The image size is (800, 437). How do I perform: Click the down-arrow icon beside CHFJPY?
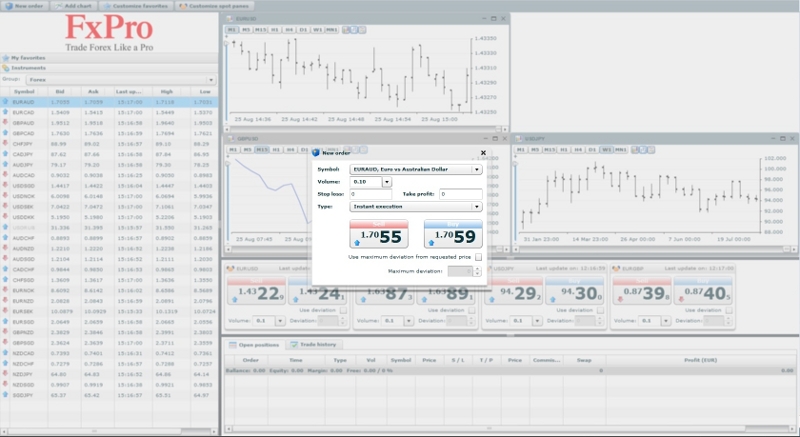point(6,143)
